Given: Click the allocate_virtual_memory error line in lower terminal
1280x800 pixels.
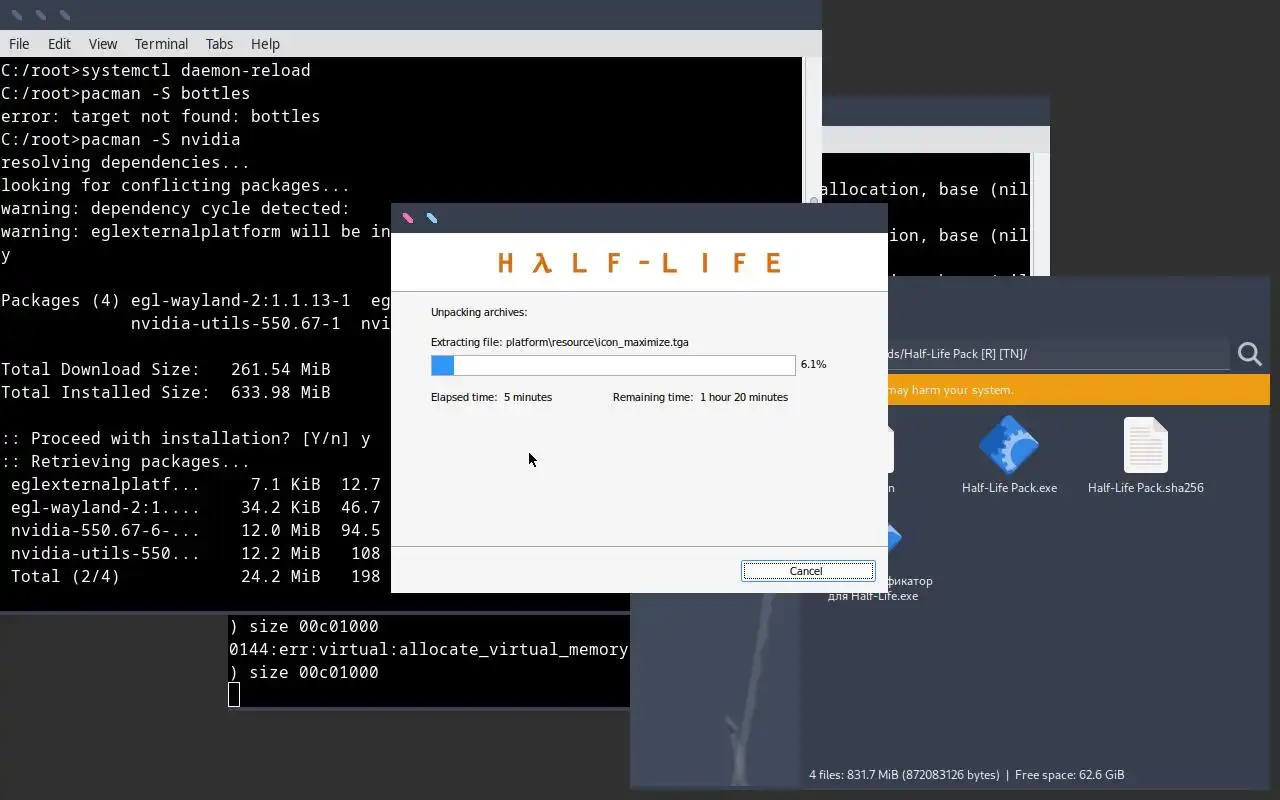Looking at the screenshot, I should coord(429,649).
